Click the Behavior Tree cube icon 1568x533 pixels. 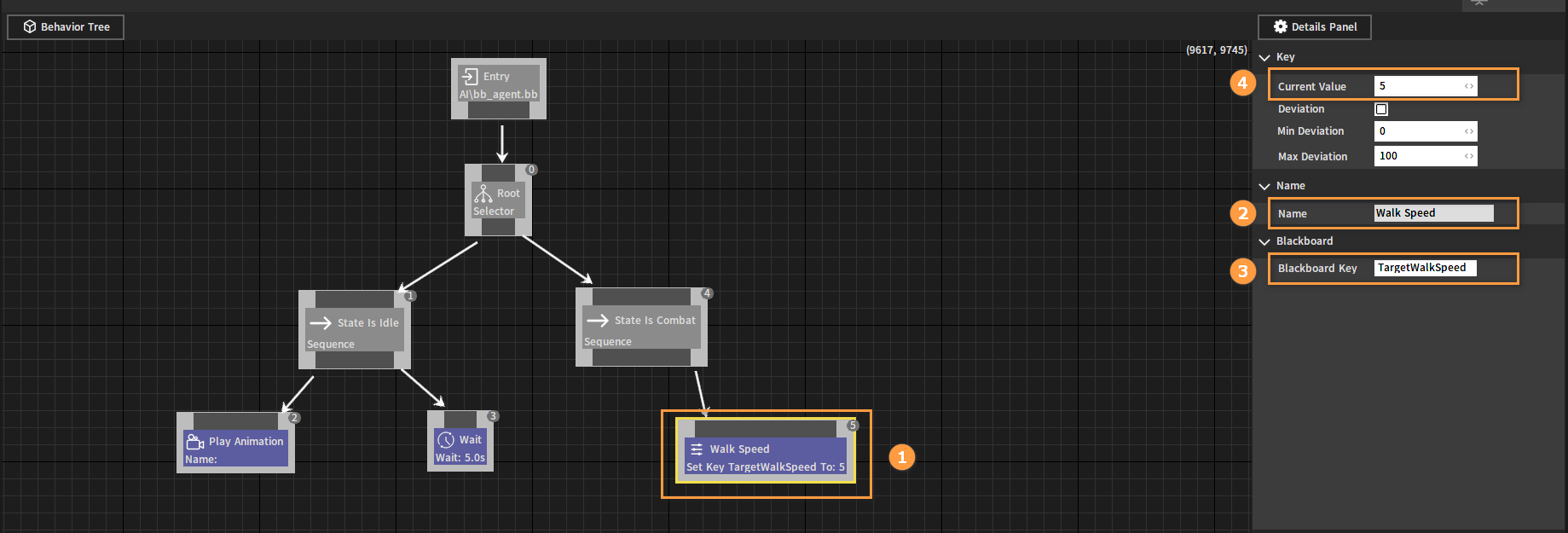30,27
